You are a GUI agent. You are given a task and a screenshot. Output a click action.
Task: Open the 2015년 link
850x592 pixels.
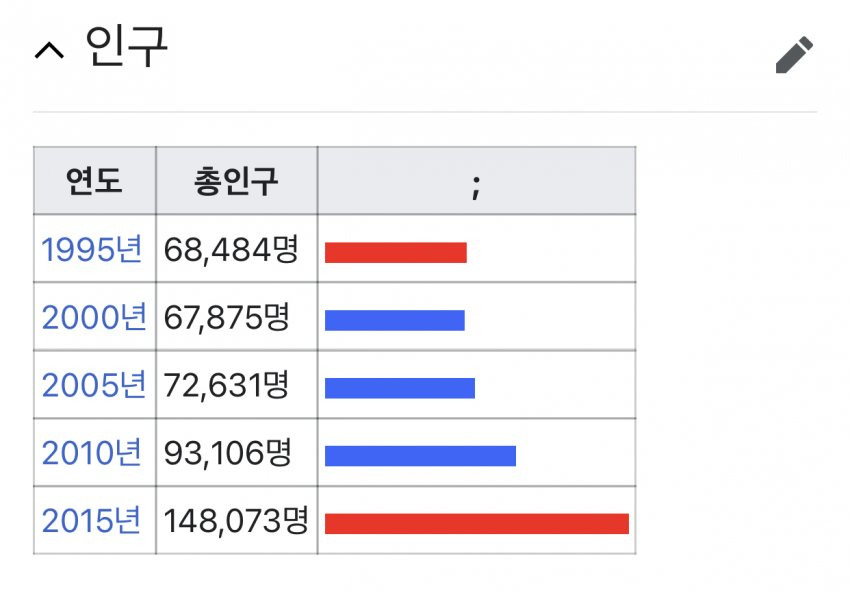[92, 520]
